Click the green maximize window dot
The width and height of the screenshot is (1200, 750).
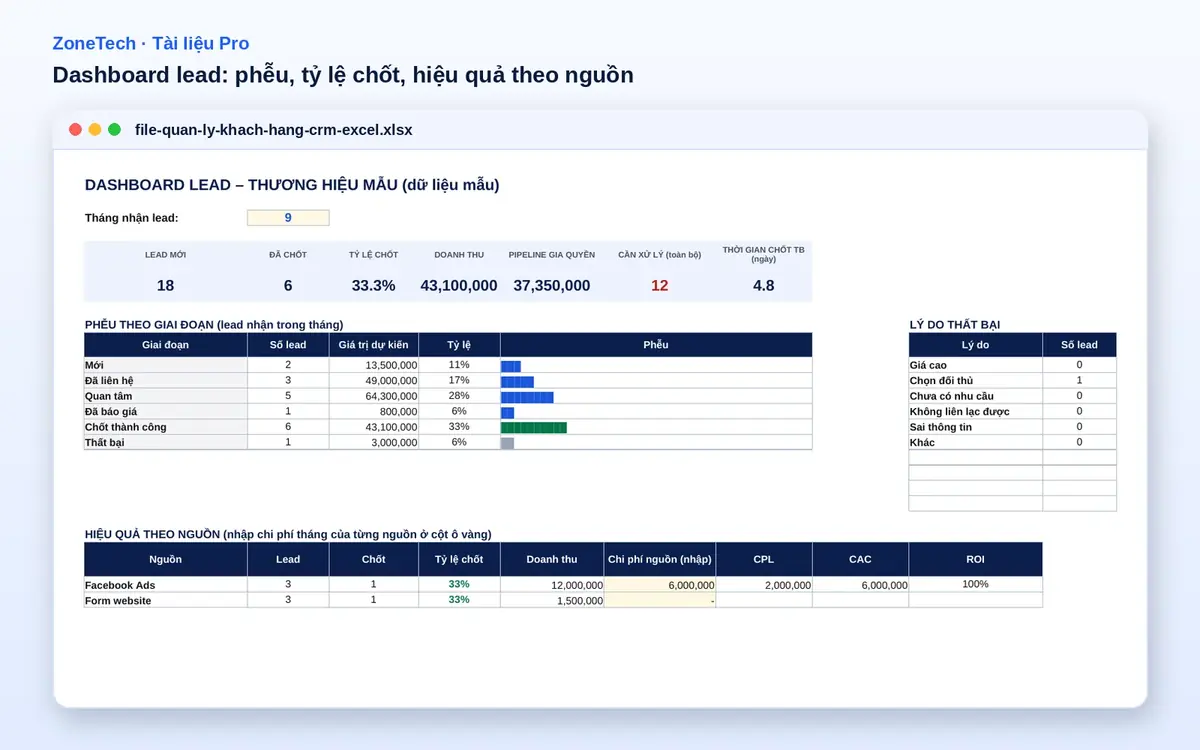[115, 130]
